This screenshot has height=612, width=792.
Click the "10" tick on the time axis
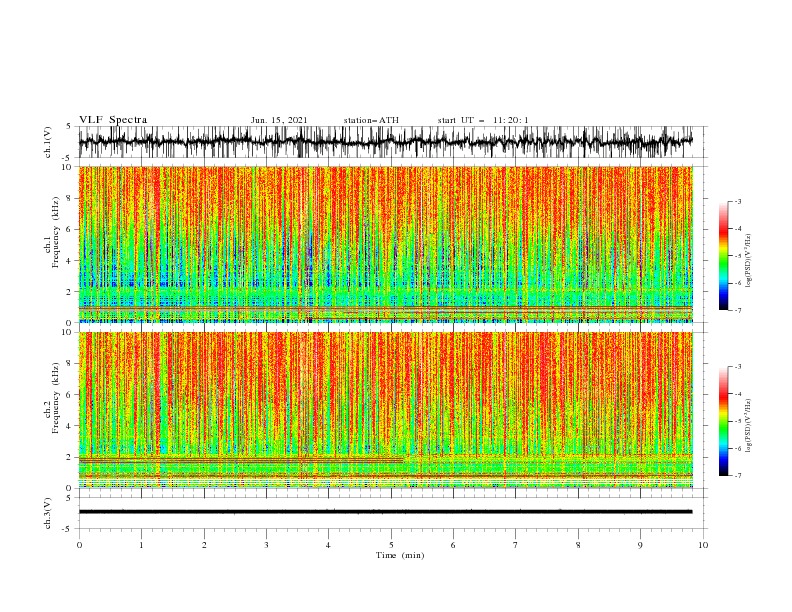[703, 545]
